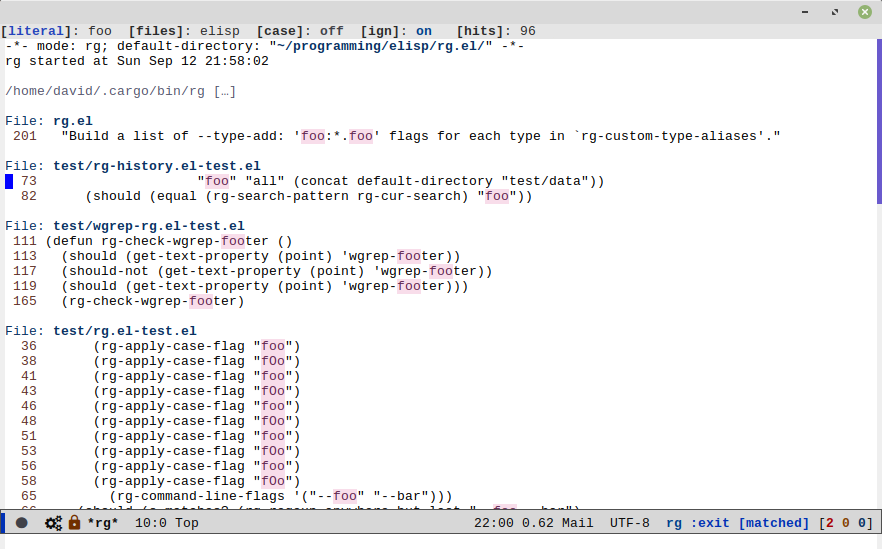Click the UTF-8 encoding indicator
Viewport: 882px width, 549px height.
[x=629, y=523]
